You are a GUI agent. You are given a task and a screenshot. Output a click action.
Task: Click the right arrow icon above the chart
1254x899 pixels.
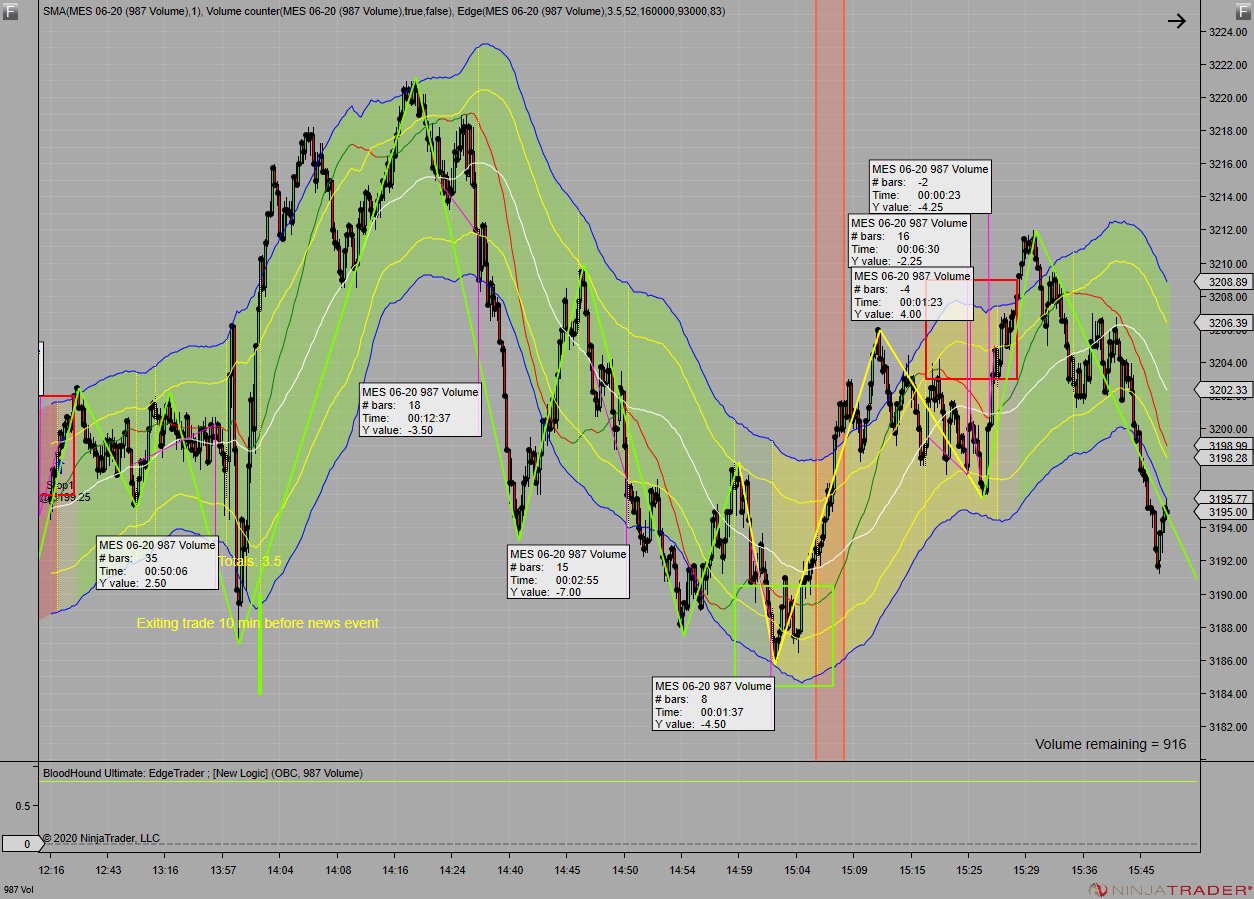[1177, 21]
